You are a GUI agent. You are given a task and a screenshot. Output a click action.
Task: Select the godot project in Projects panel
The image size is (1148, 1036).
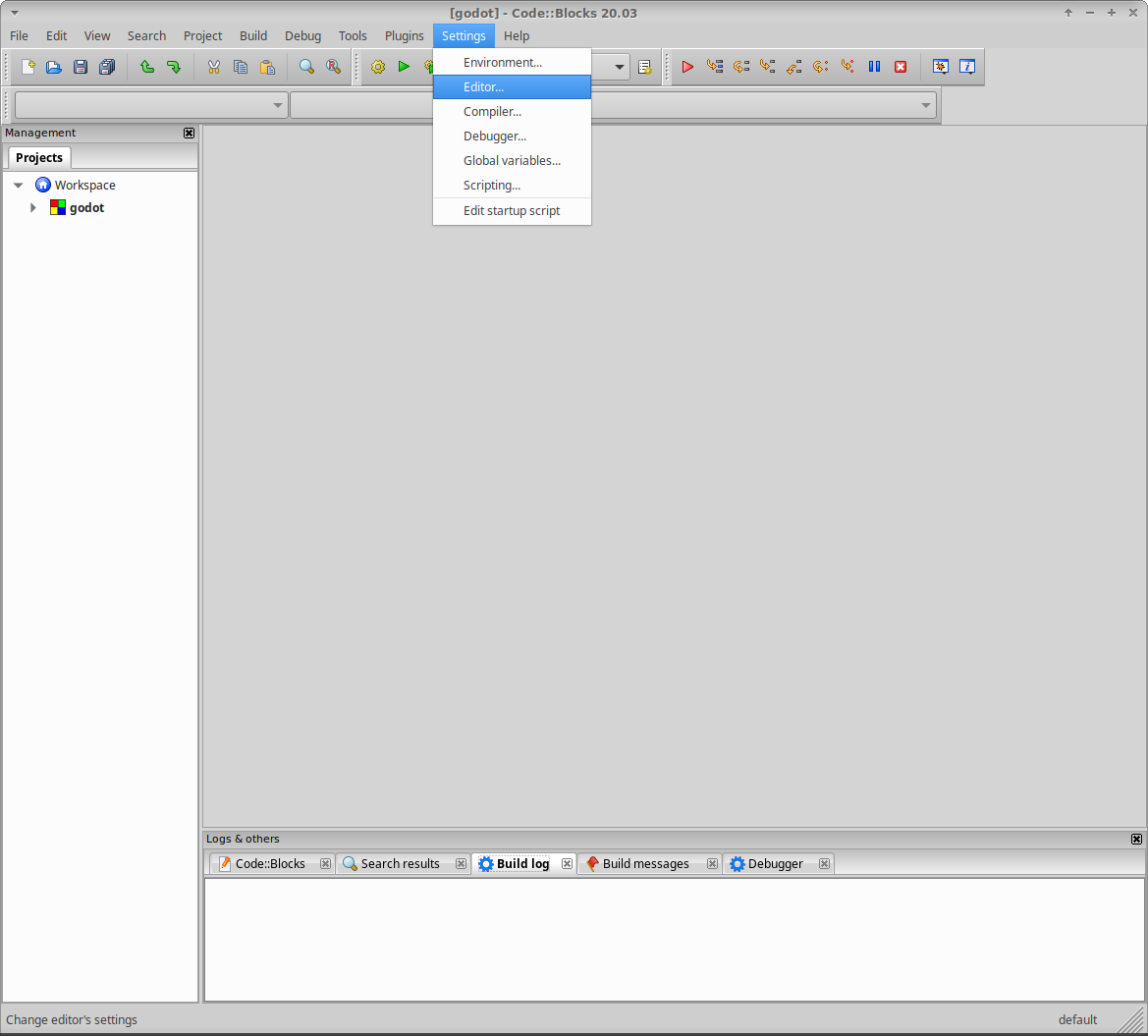pyautogui.click(x=85, y=207)
